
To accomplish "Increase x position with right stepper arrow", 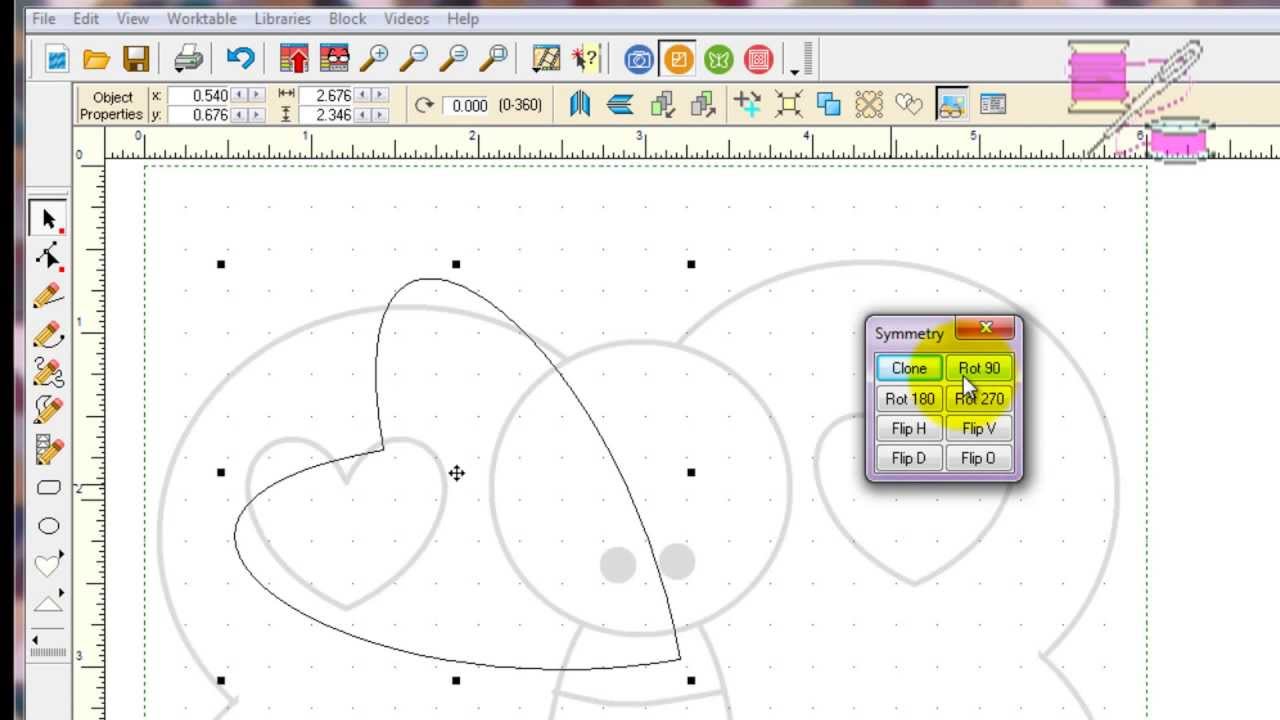I will click(256, 95).
